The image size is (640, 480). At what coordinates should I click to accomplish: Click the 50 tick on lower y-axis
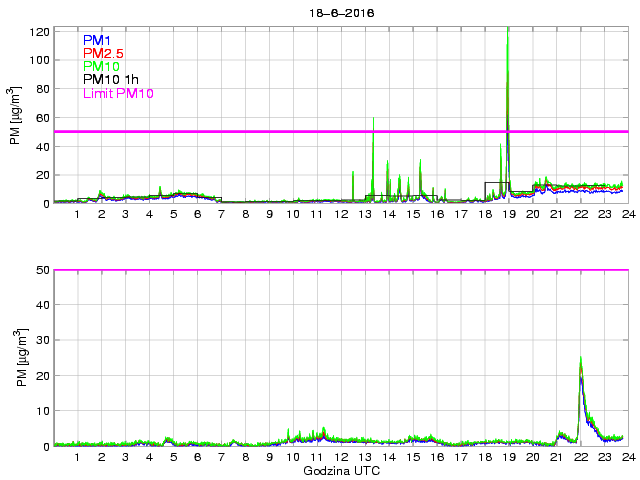(x=43, y=270)
